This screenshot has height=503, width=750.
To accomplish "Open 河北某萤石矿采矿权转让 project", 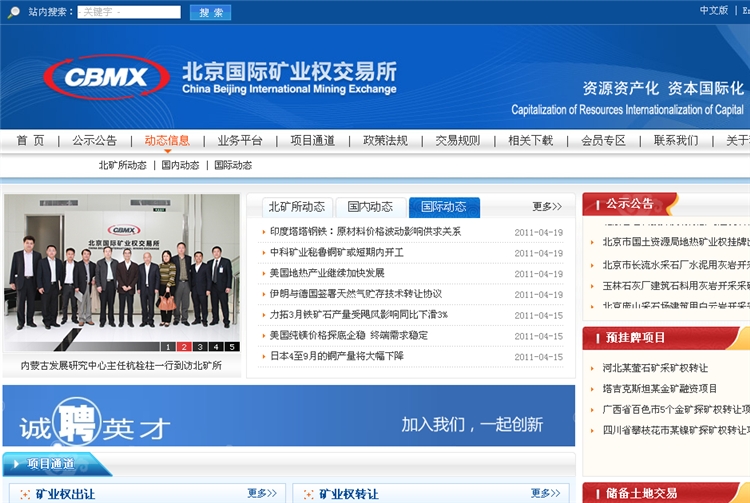I will (x=655, y=368).
